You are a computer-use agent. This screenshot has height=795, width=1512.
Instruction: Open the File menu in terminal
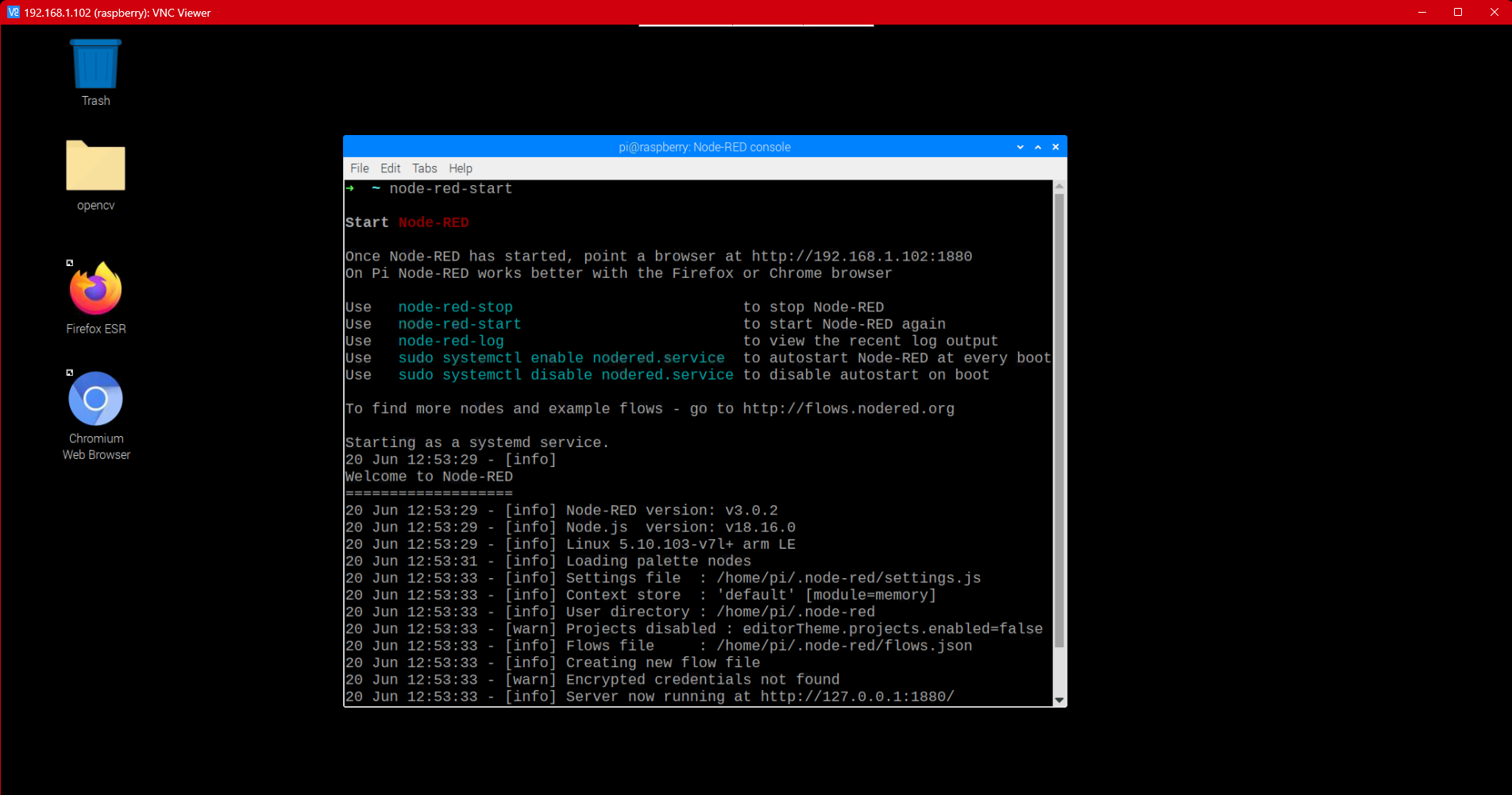click(x=359, y=168)
